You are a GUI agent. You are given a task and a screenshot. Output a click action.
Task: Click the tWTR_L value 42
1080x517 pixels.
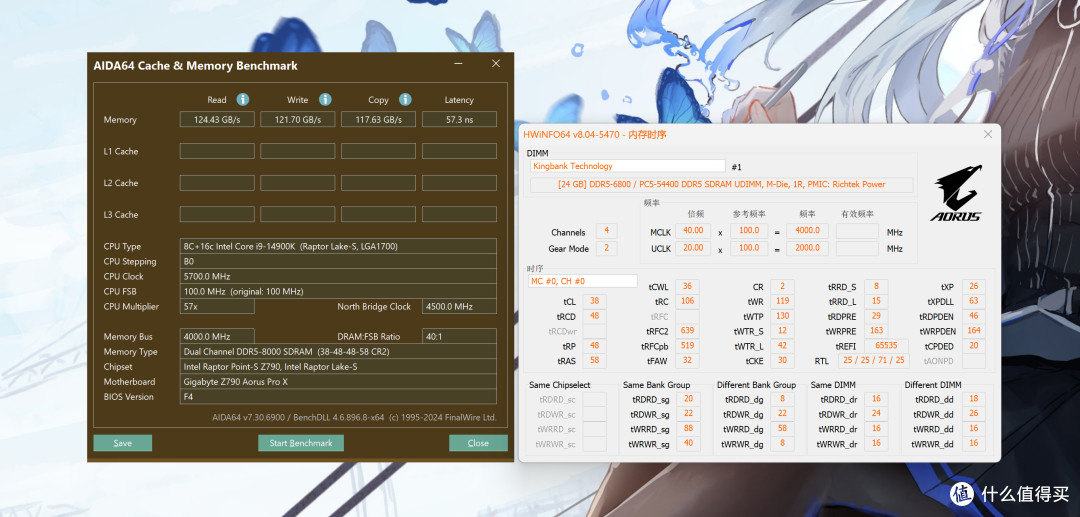click(782, 346)
